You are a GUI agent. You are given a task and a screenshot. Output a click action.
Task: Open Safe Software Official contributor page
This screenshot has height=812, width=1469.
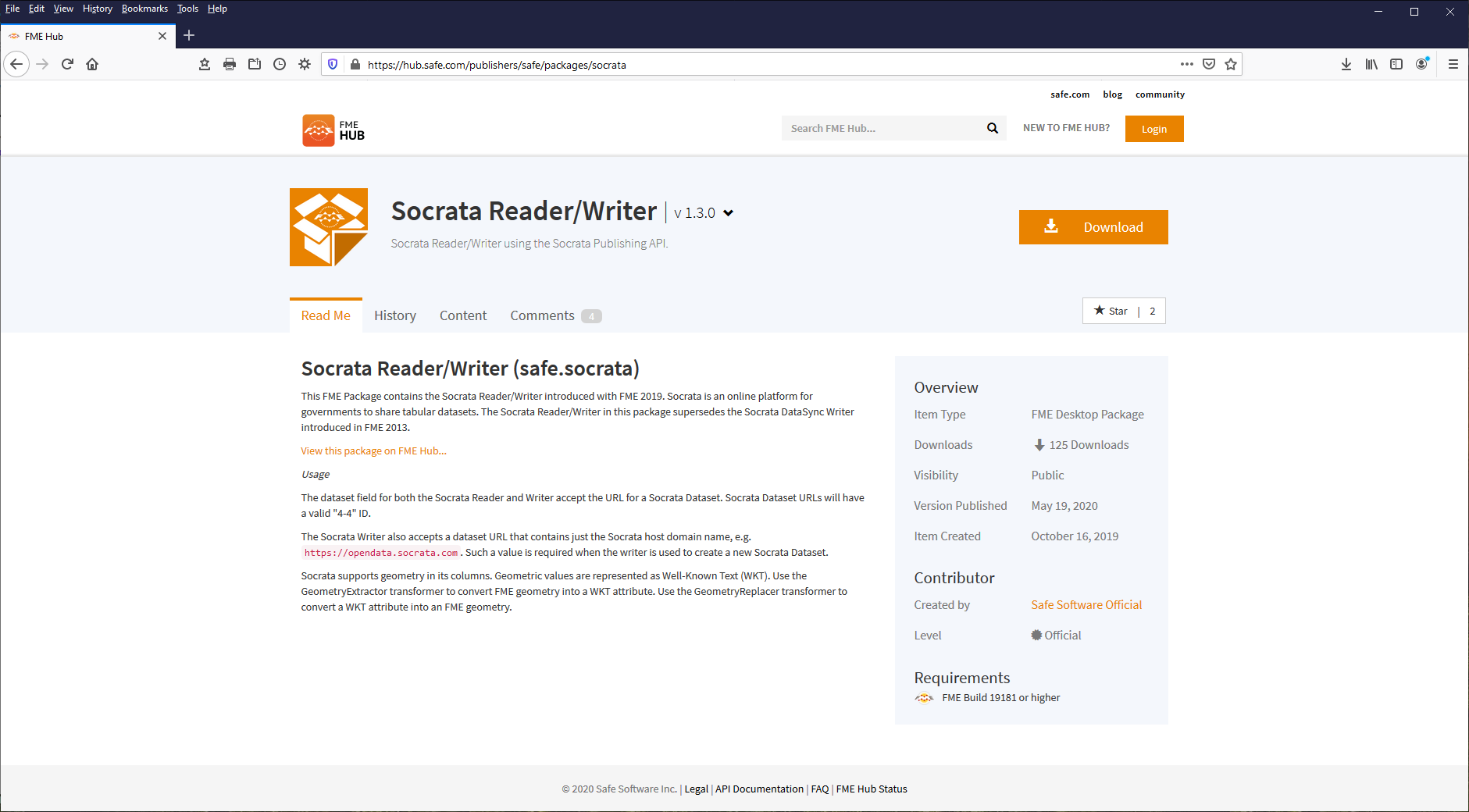pos(1086,605)
